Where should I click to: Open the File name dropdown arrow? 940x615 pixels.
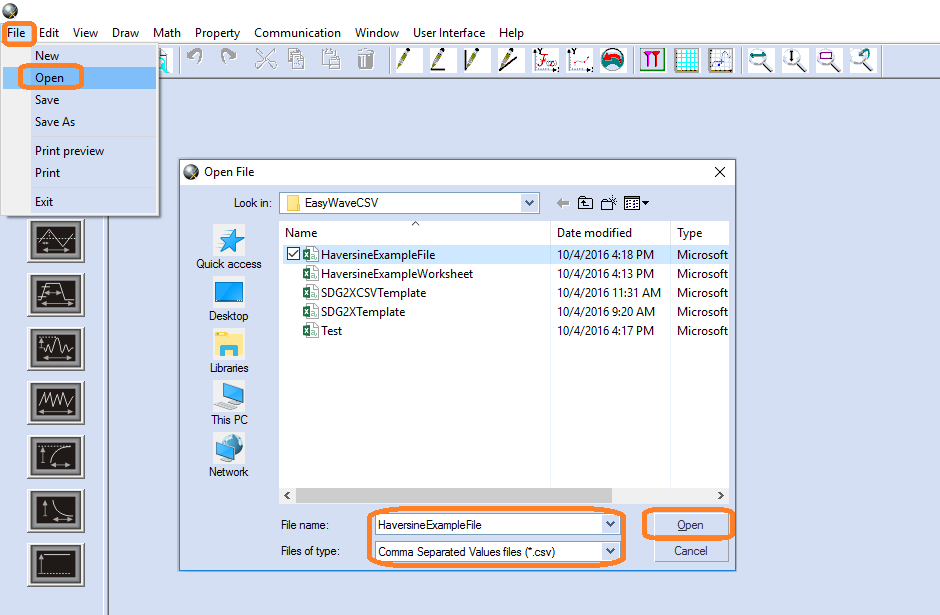[x=610, y=524]
